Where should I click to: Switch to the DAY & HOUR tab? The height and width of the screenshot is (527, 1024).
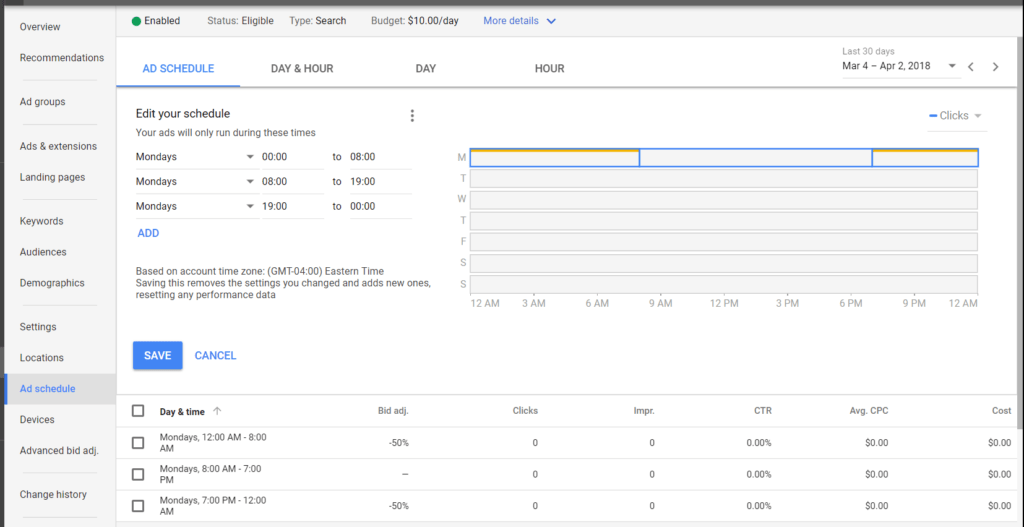coord(302,69)
